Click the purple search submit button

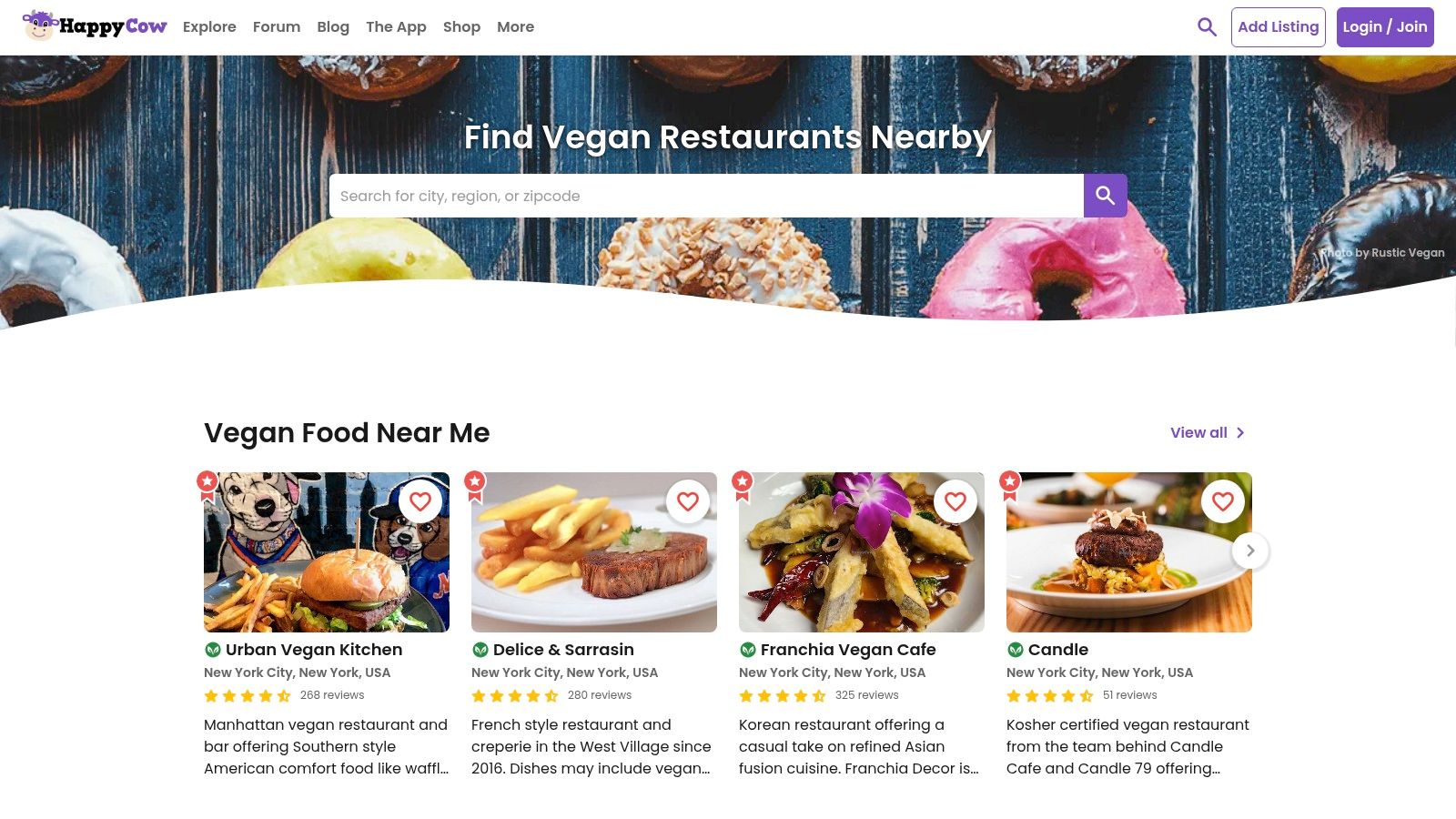tap(1105, 196)
